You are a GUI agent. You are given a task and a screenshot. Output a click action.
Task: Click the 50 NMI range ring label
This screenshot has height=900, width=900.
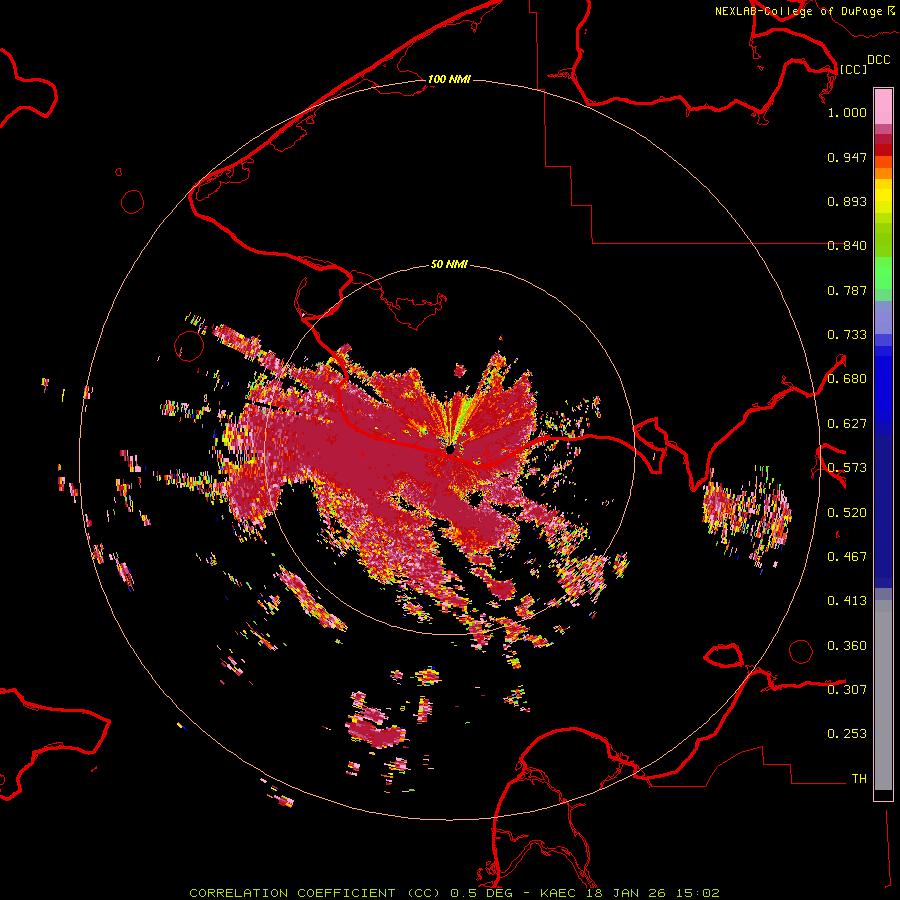point(449,265)
